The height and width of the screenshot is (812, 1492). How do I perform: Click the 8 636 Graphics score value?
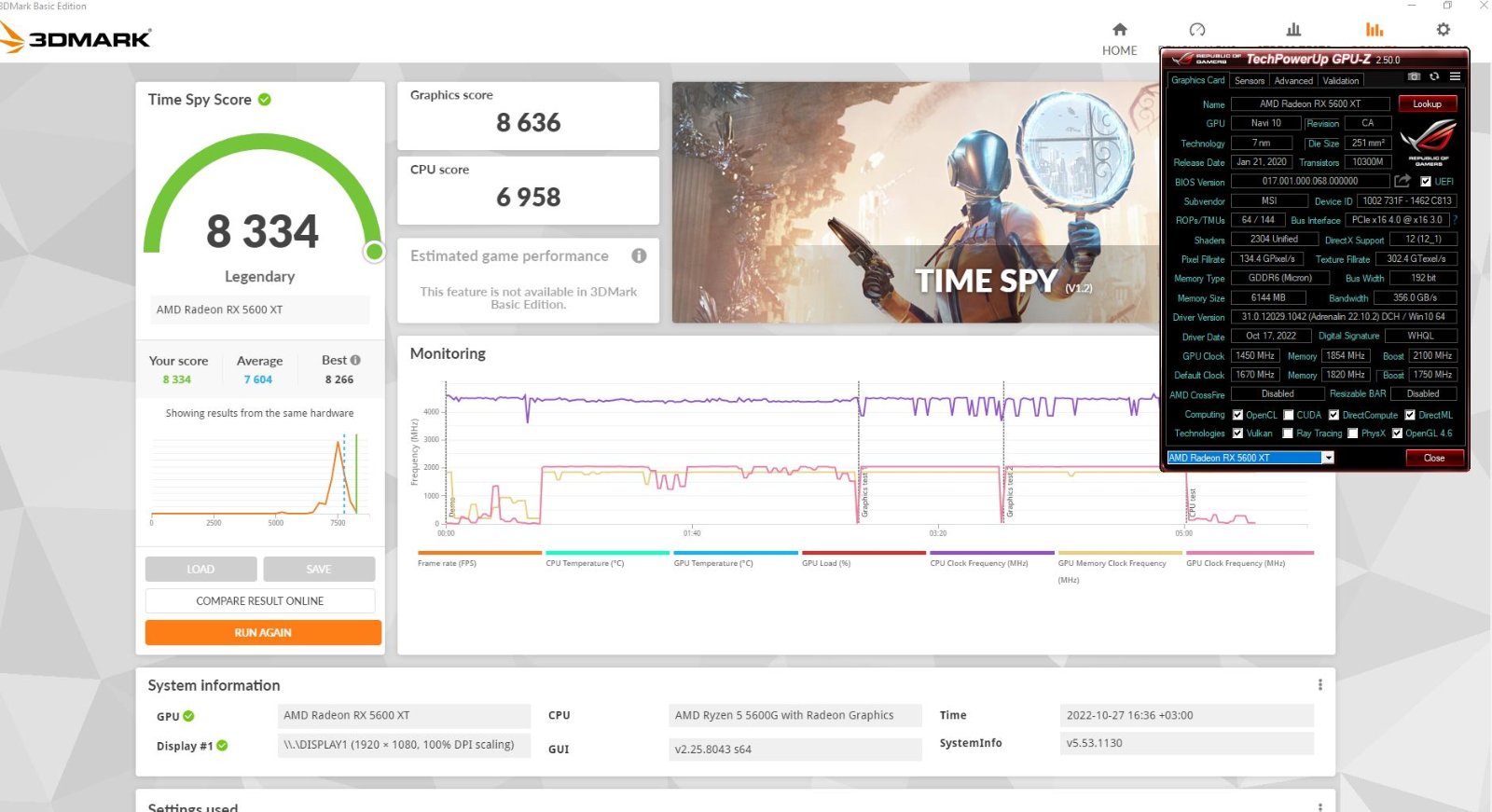pyautogui.click(x=529, y=122)
